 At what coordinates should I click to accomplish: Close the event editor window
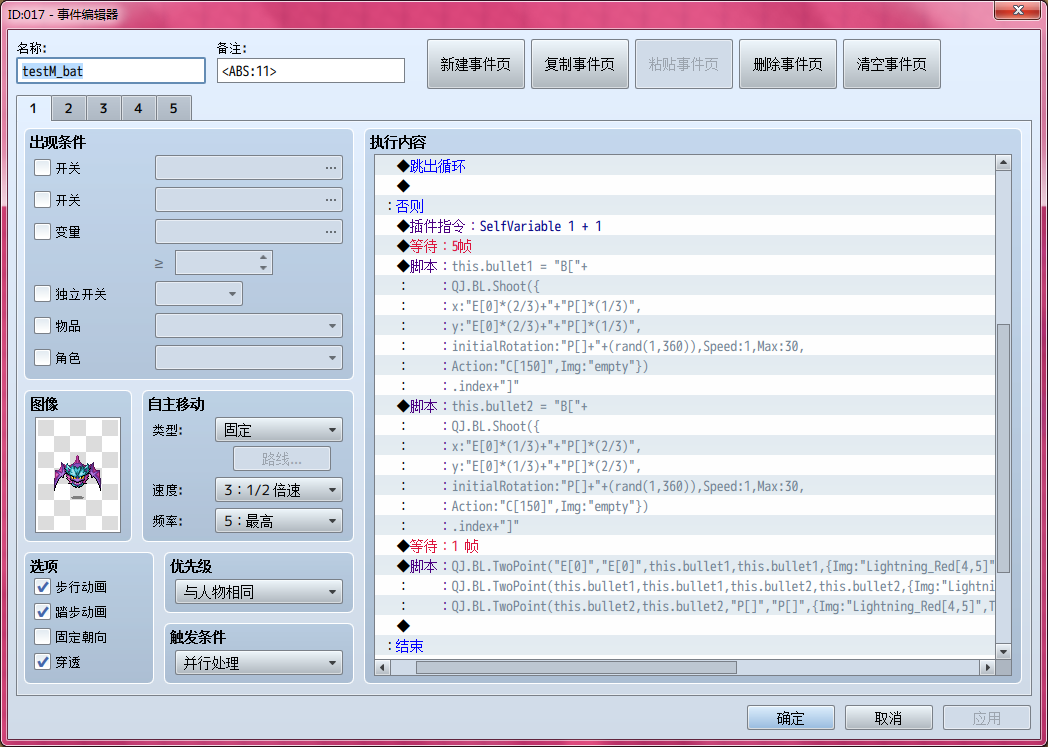[1019, 10]
